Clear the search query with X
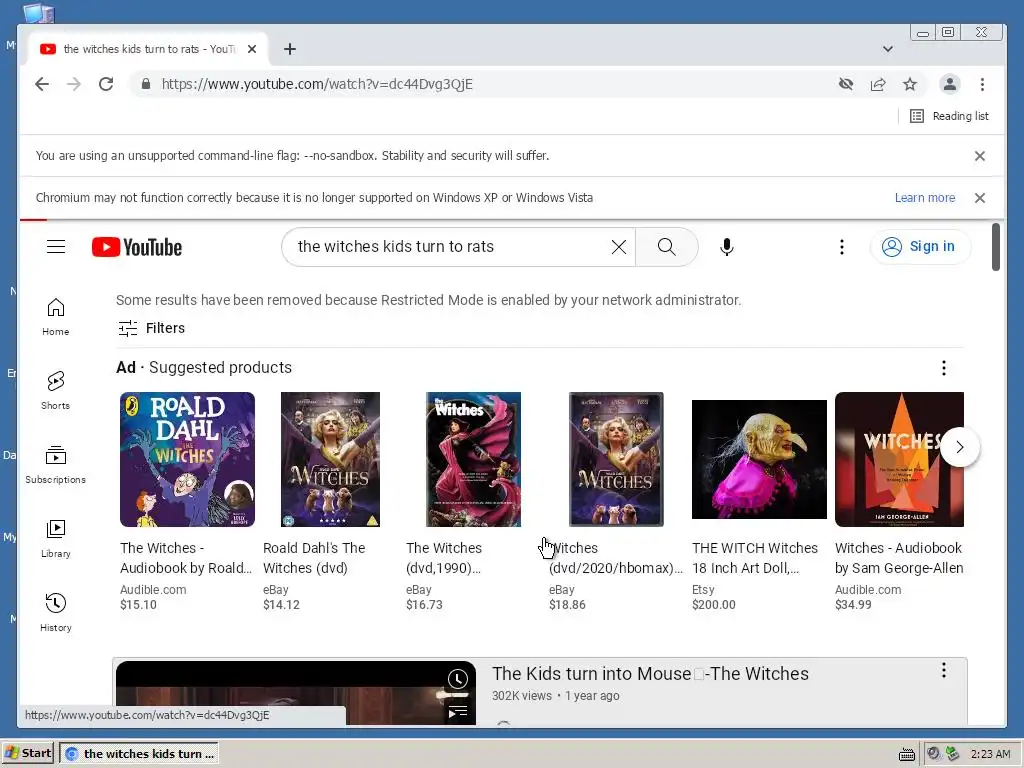This screenshot has height=768, width=1024. pyautogui.click(x=618, y=247)
